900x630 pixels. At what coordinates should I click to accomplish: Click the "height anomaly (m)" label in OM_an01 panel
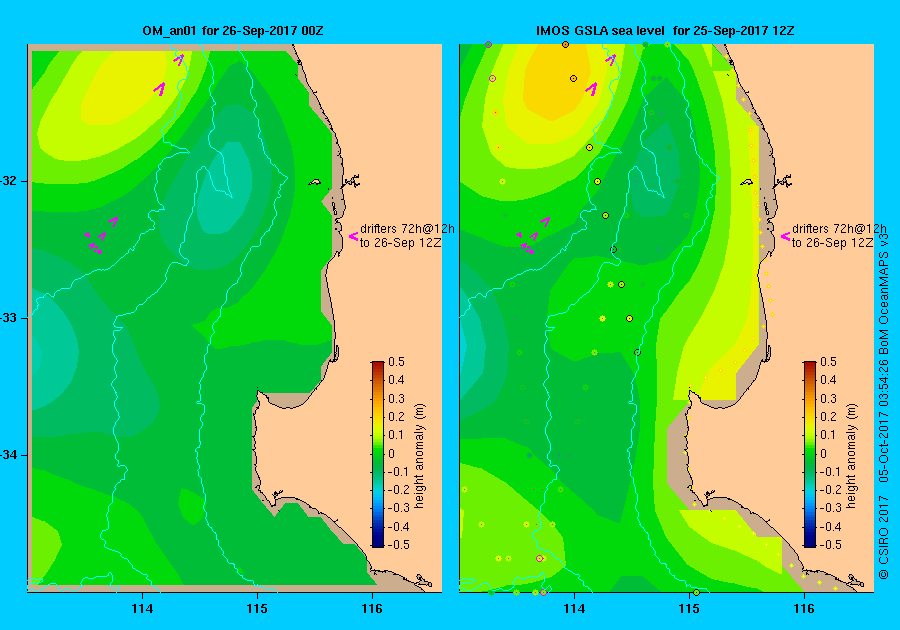420,456
